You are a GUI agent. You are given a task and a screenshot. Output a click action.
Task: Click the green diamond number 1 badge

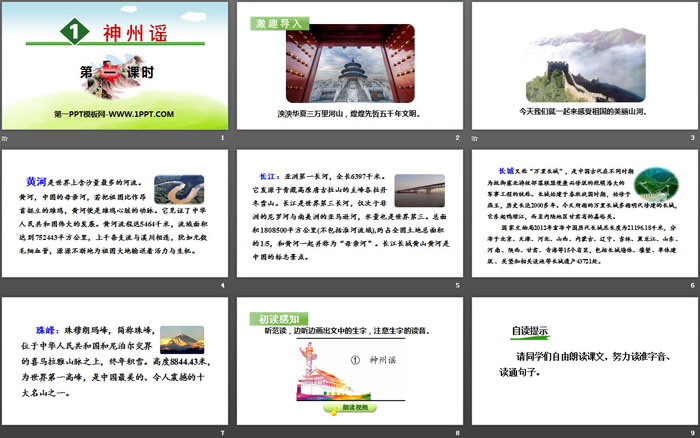point(75,31)
